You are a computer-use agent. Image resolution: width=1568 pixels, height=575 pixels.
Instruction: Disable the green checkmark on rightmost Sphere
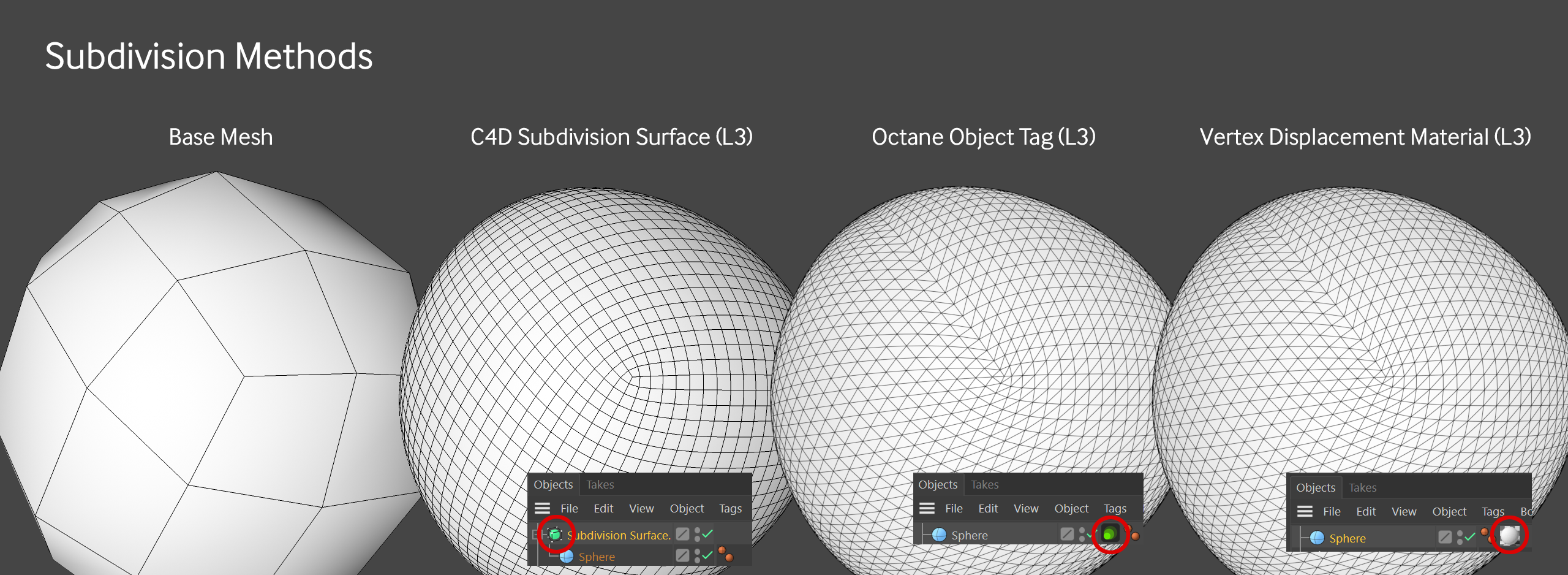1470,537
